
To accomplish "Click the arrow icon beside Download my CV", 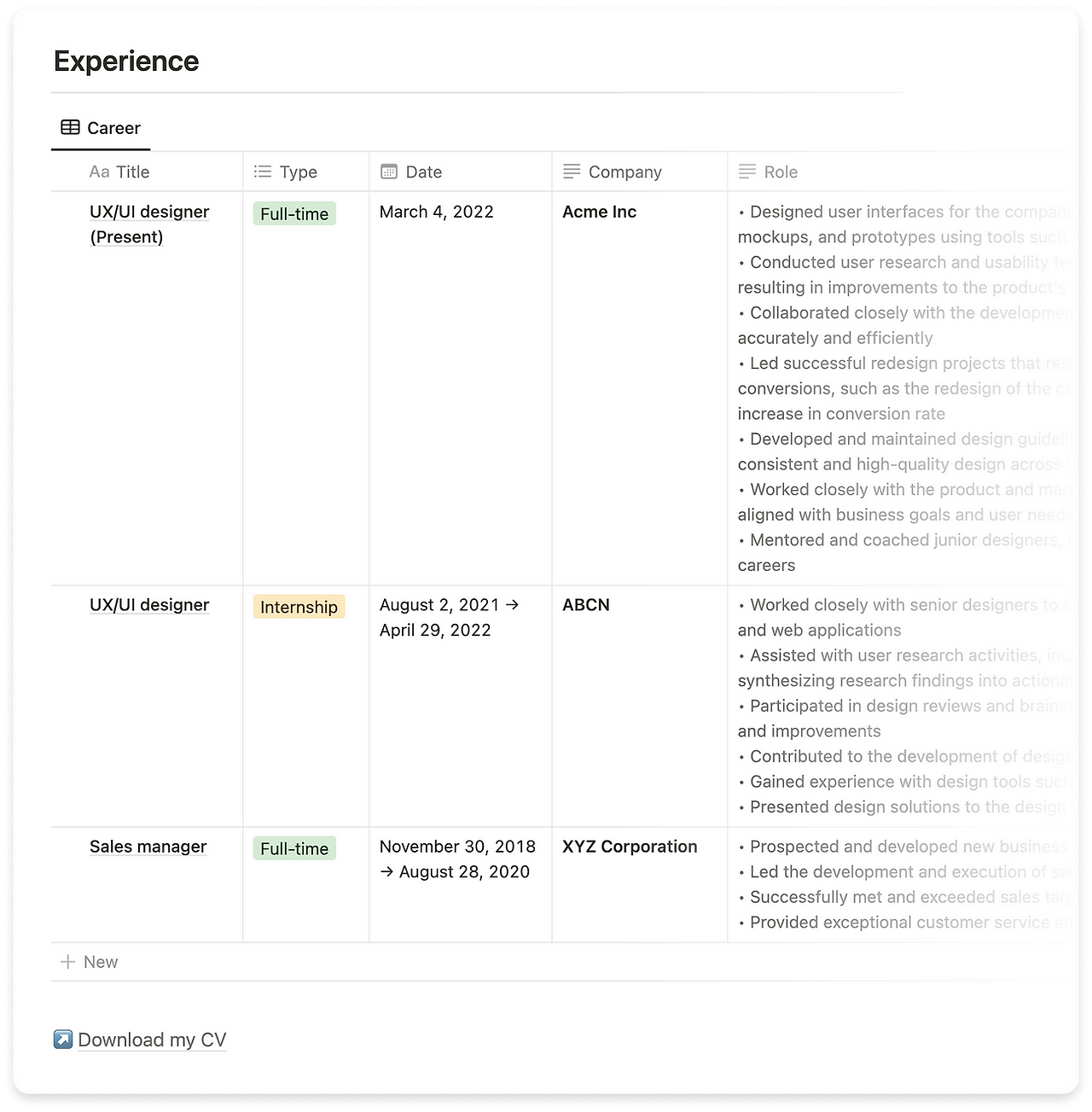I will pos(62,1039).
